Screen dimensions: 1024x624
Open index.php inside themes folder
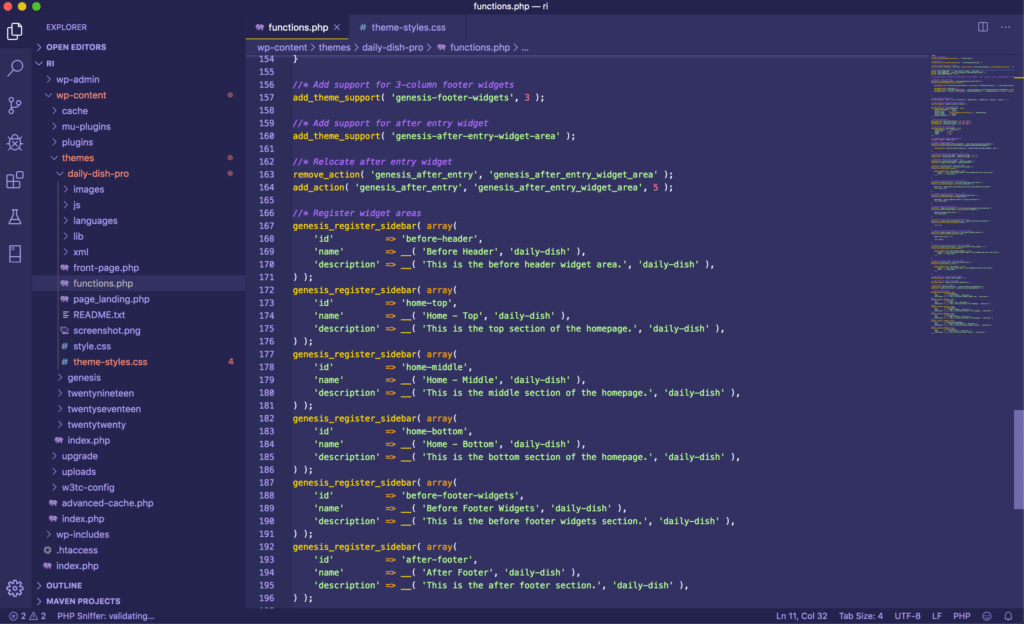(88, 440)
